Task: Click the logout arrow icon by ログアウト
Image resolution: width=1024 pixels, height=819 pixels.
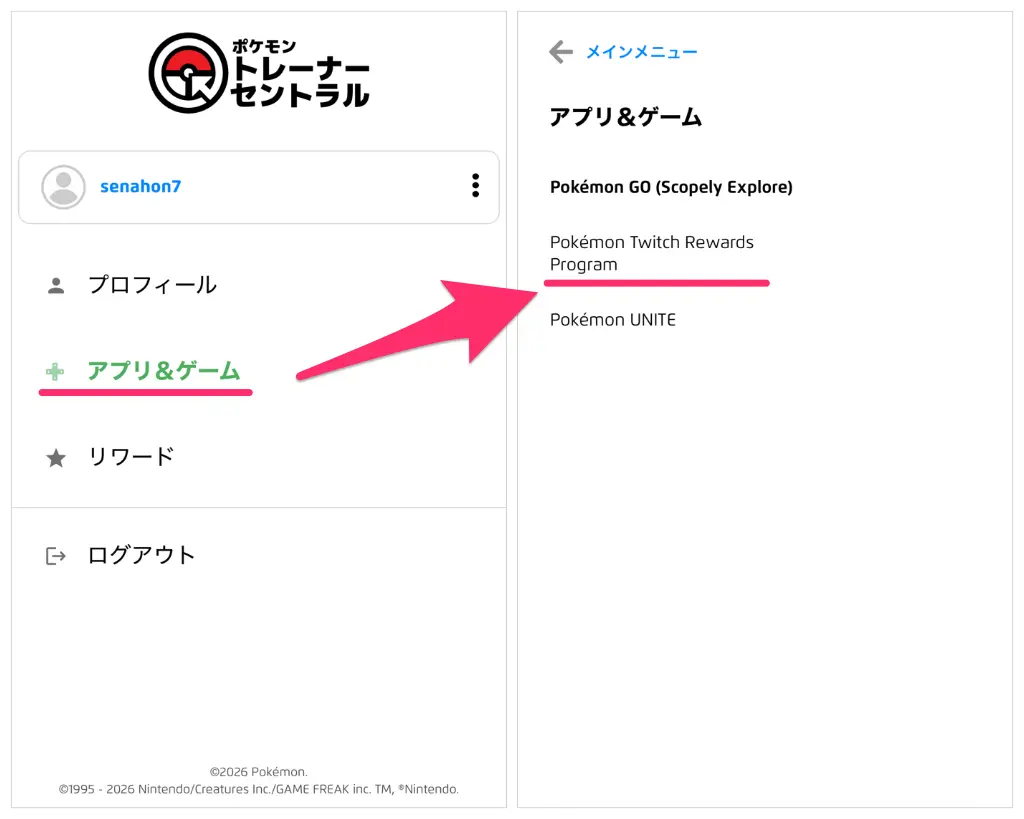Action: click(56, 556)
